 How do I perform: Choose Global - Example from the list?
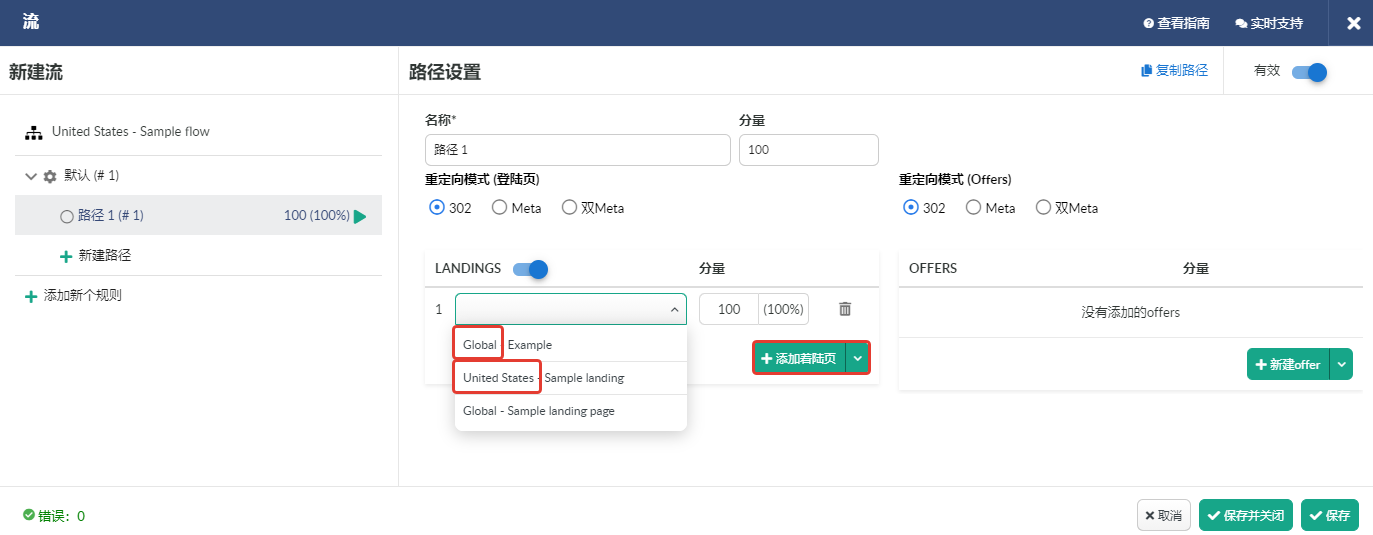571,345
